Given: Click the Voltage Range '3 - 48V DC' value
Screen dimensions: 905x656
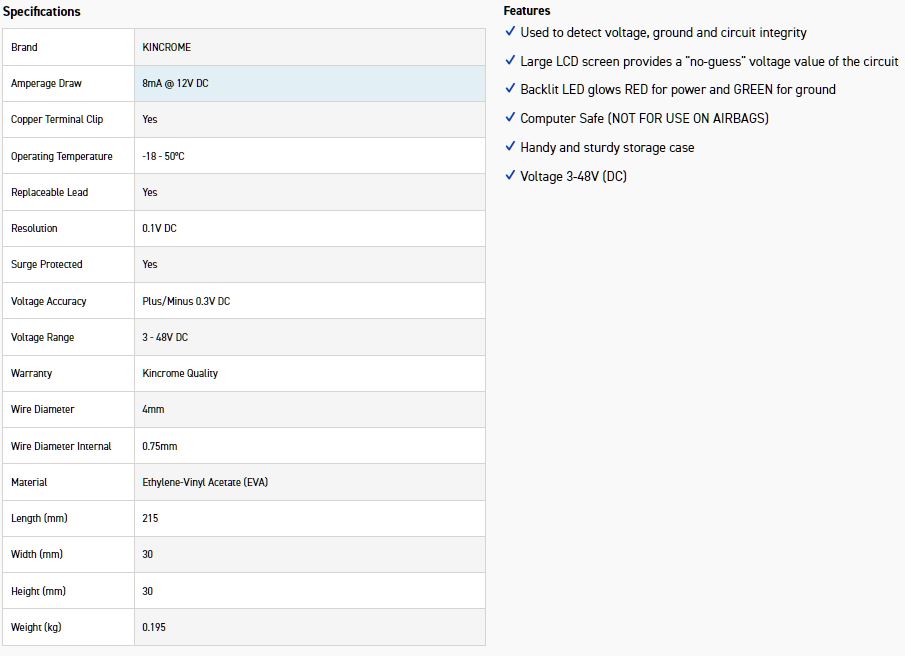Looking at the screenshot, I should point(165,337).
